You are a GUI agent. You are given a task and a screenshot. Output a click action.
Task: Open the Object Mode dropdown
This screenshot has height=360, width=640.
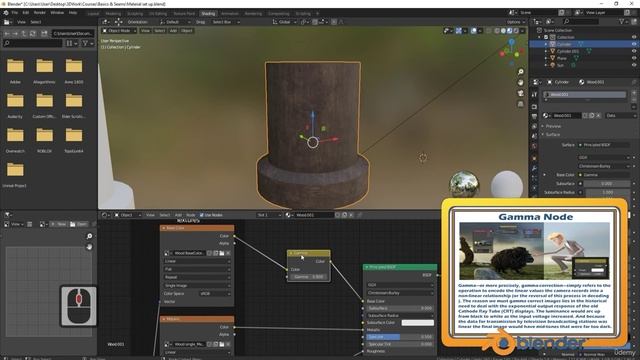[119, 31]
